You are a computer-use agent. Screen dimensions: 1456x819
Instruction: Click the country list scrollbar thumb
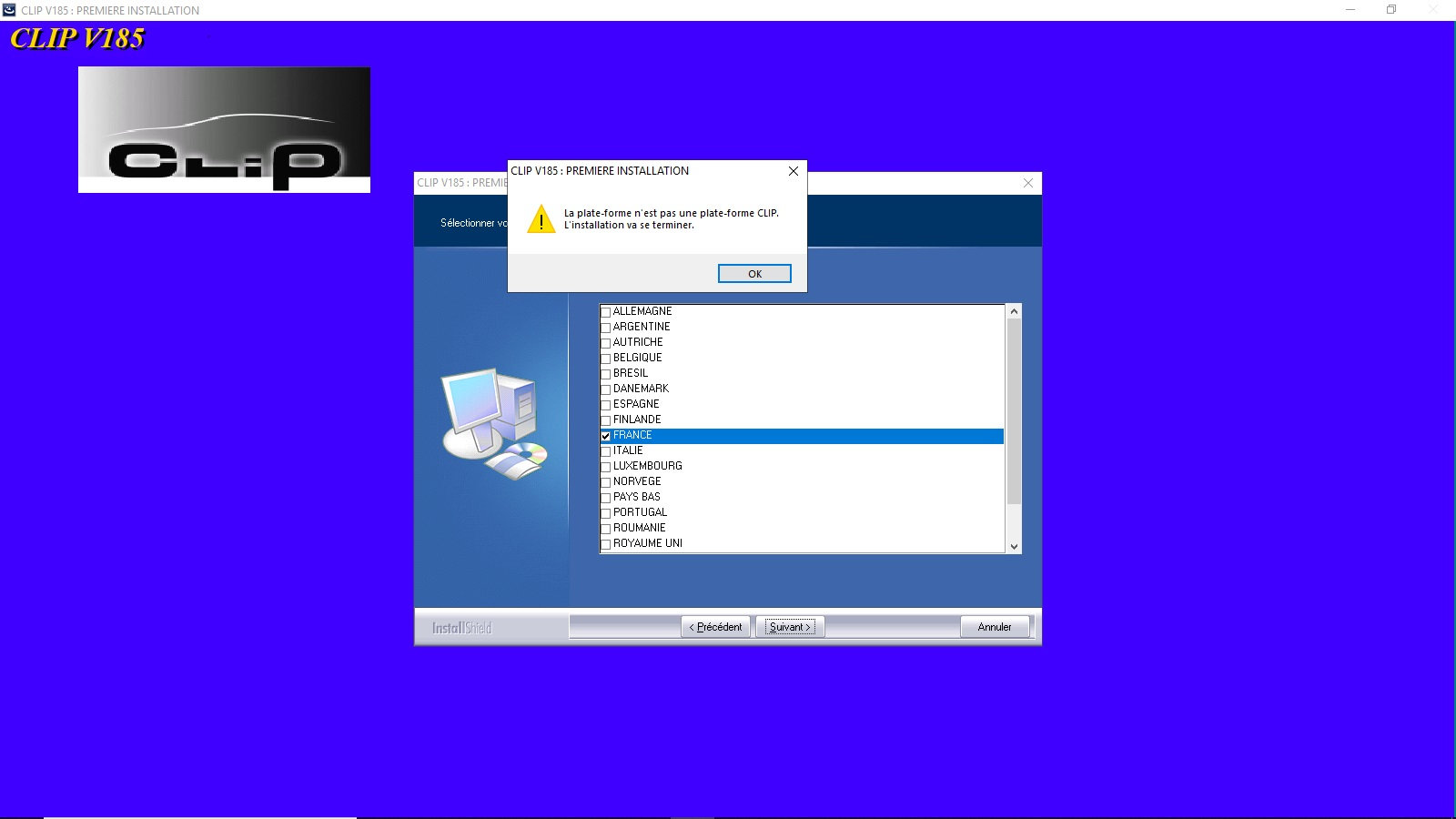[1014, 411]
